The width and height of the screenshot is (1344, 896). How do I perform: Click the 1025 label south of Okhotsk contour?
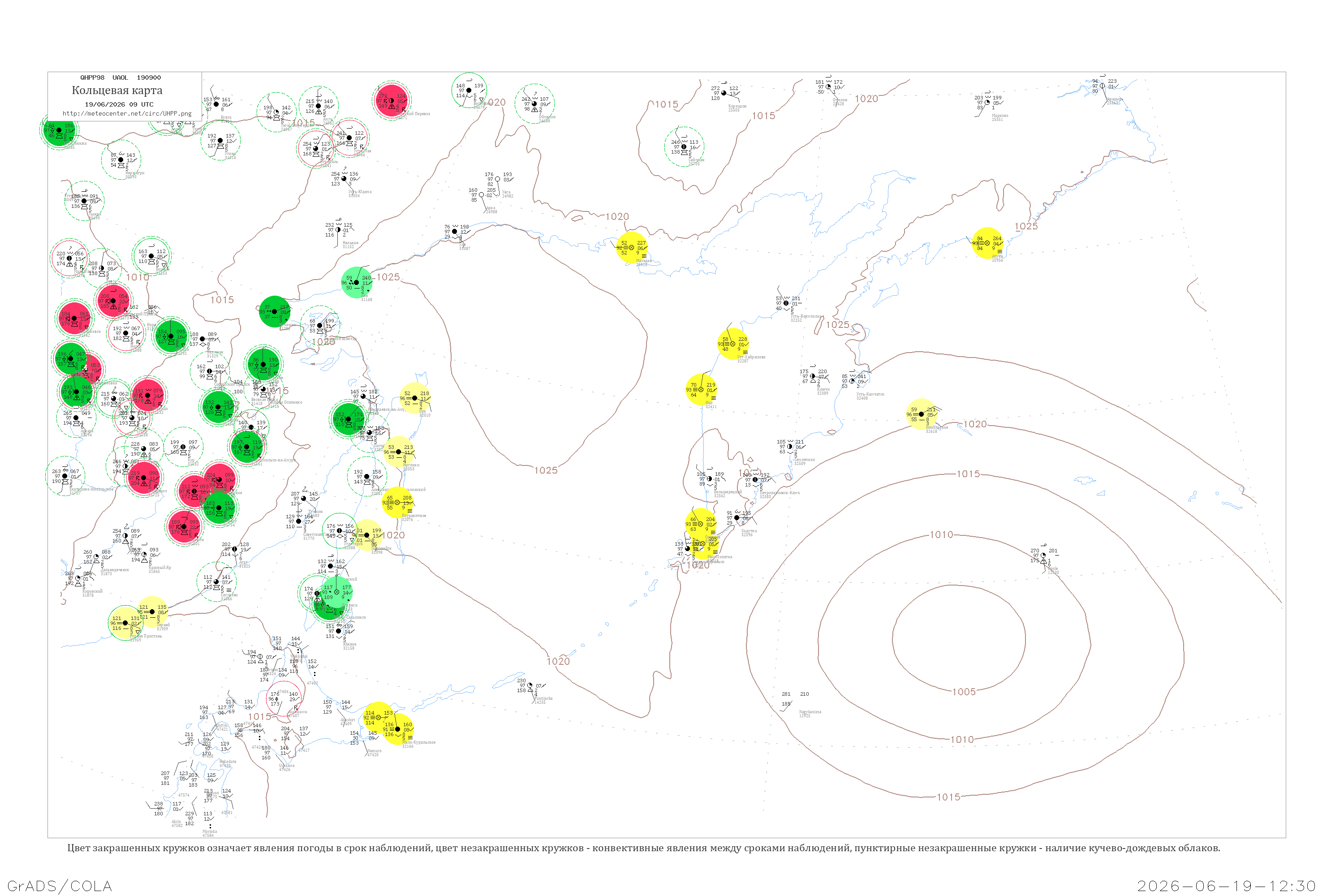point(546,470)
